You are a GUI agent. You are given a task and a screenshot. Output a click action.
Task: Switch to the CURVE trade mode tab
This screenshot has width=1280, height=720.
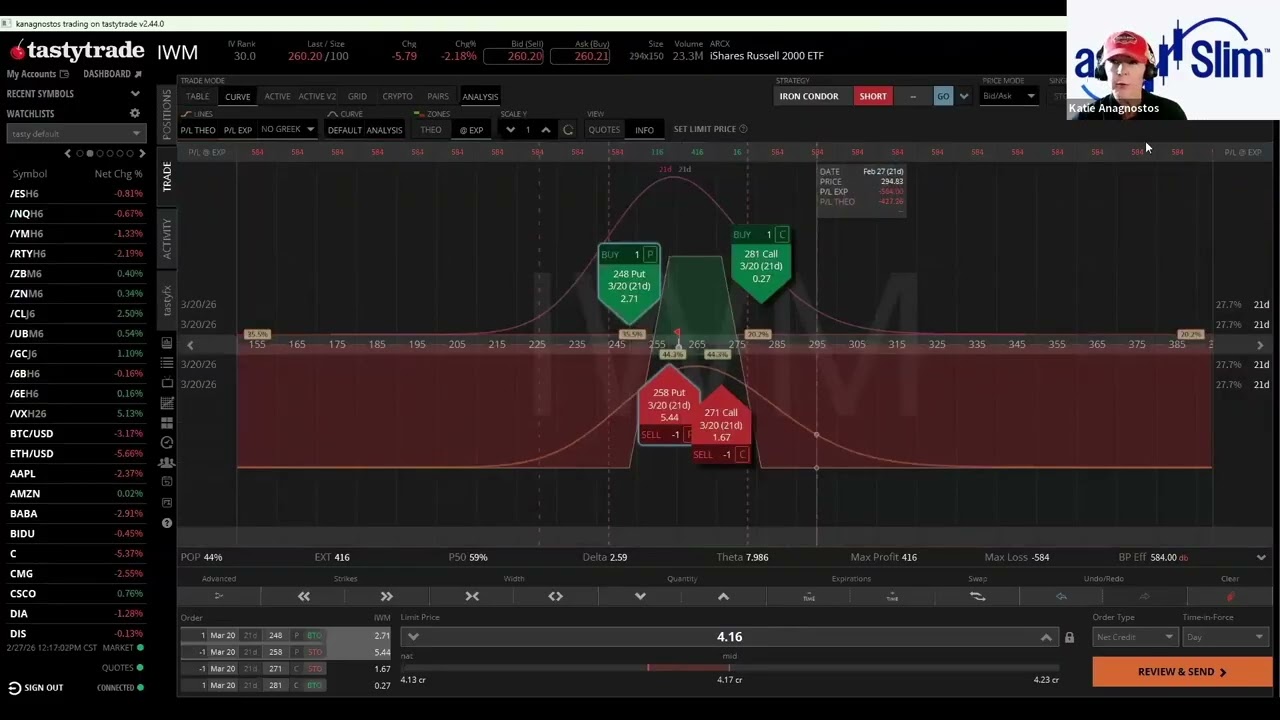point(237,96)
